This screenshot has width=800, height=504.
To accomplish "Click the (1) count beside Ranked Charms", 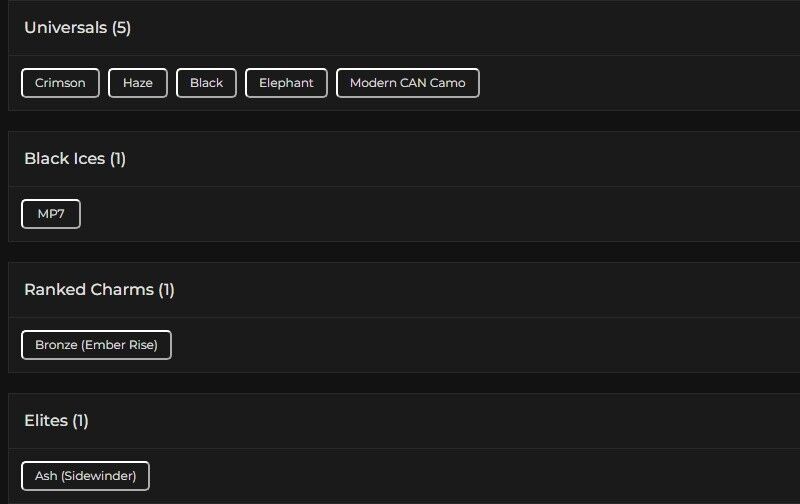I will click(166, 290).
